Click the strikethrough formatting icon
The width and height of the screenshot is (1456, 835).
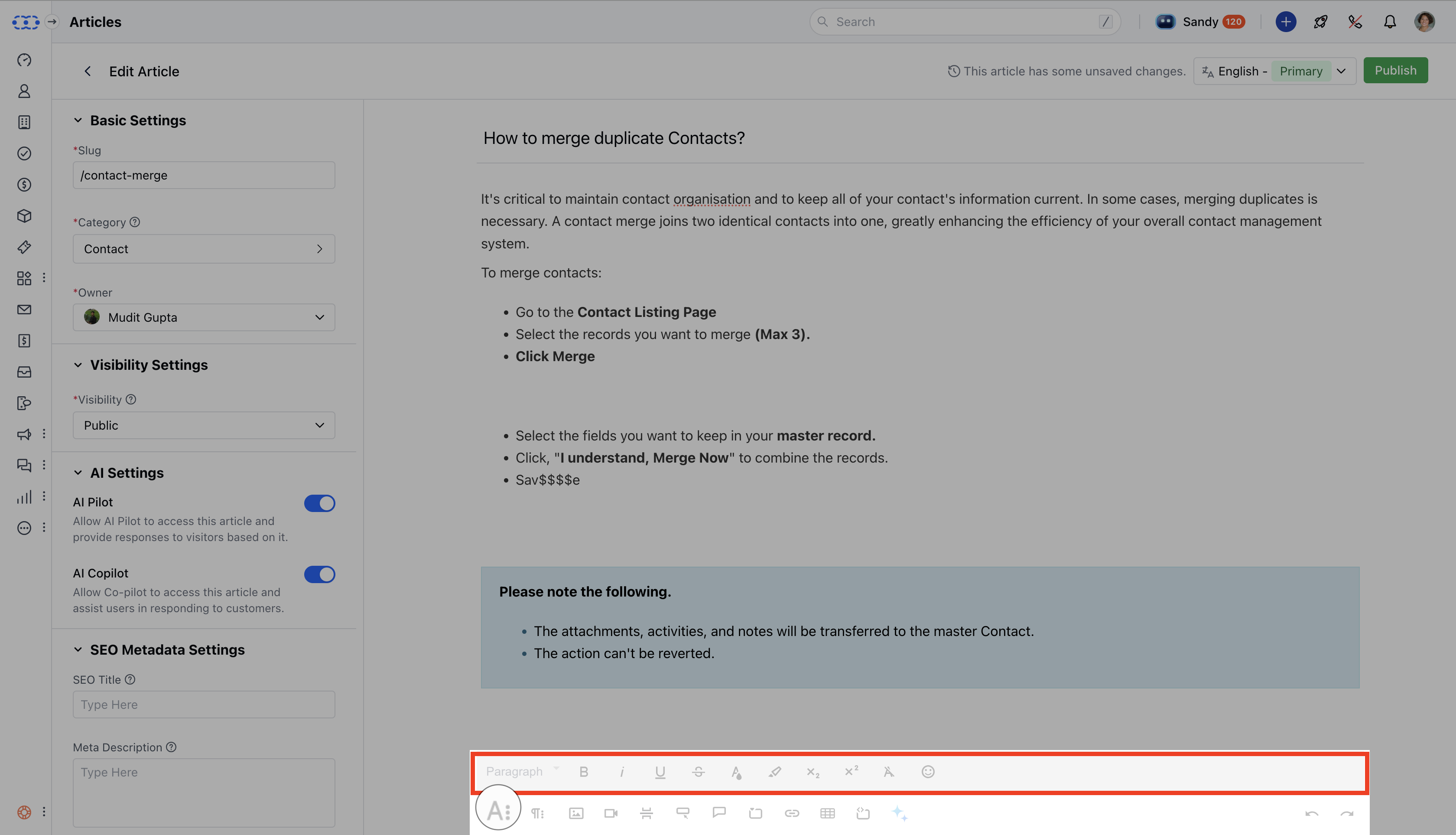point(698,772)
